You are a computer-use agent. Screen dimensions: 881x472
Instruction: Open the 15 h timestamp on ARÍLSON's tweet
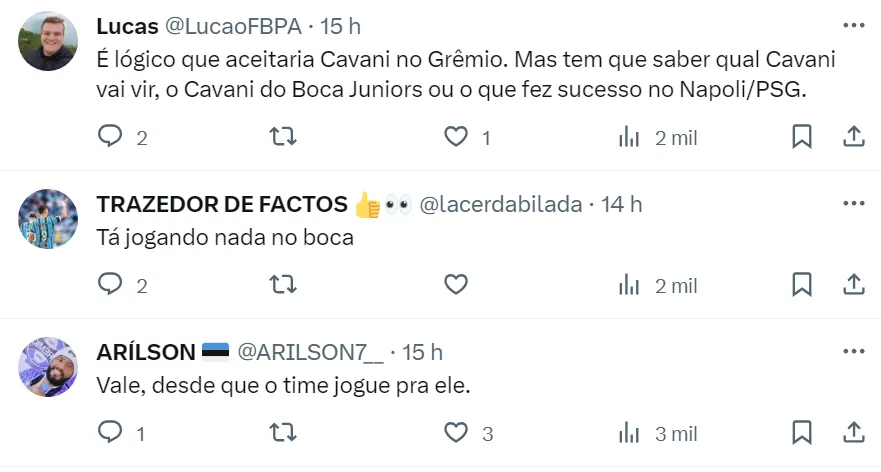(x=422, y=352)
